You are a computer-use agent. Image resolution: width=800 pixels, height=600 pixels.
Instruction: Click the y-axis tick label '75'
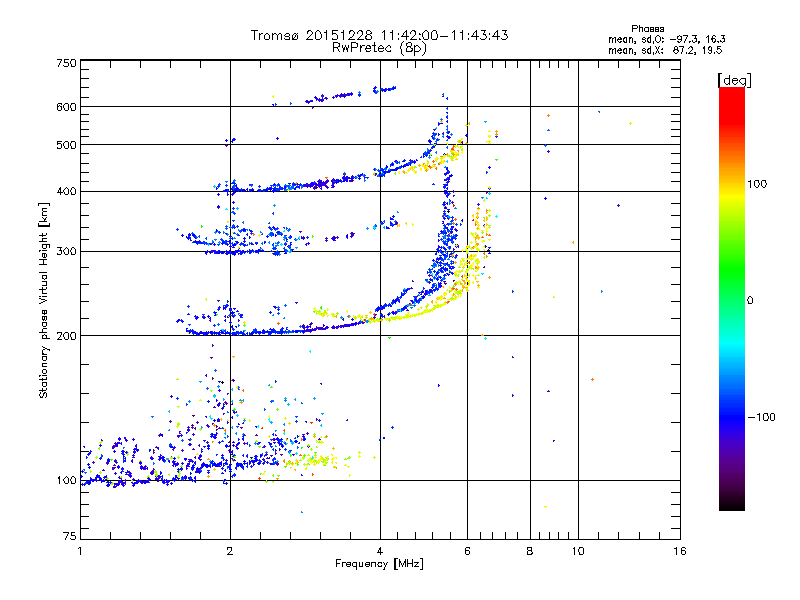[x=70, y=536]
